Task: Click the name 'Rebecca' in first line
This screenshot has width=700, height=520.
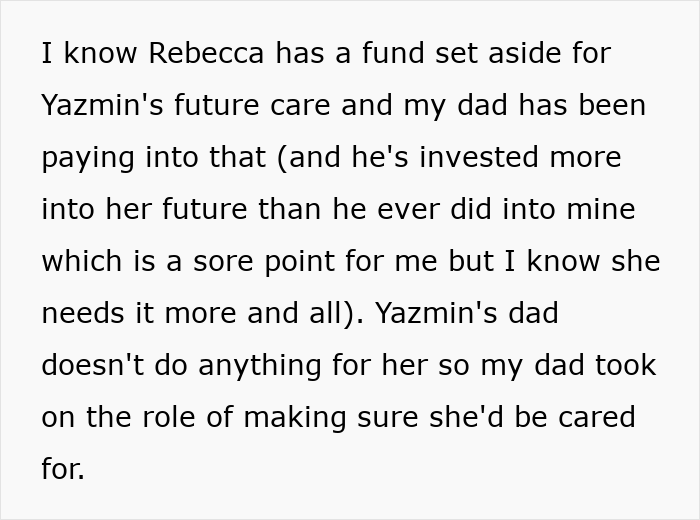Action: [x=206, y=53]
